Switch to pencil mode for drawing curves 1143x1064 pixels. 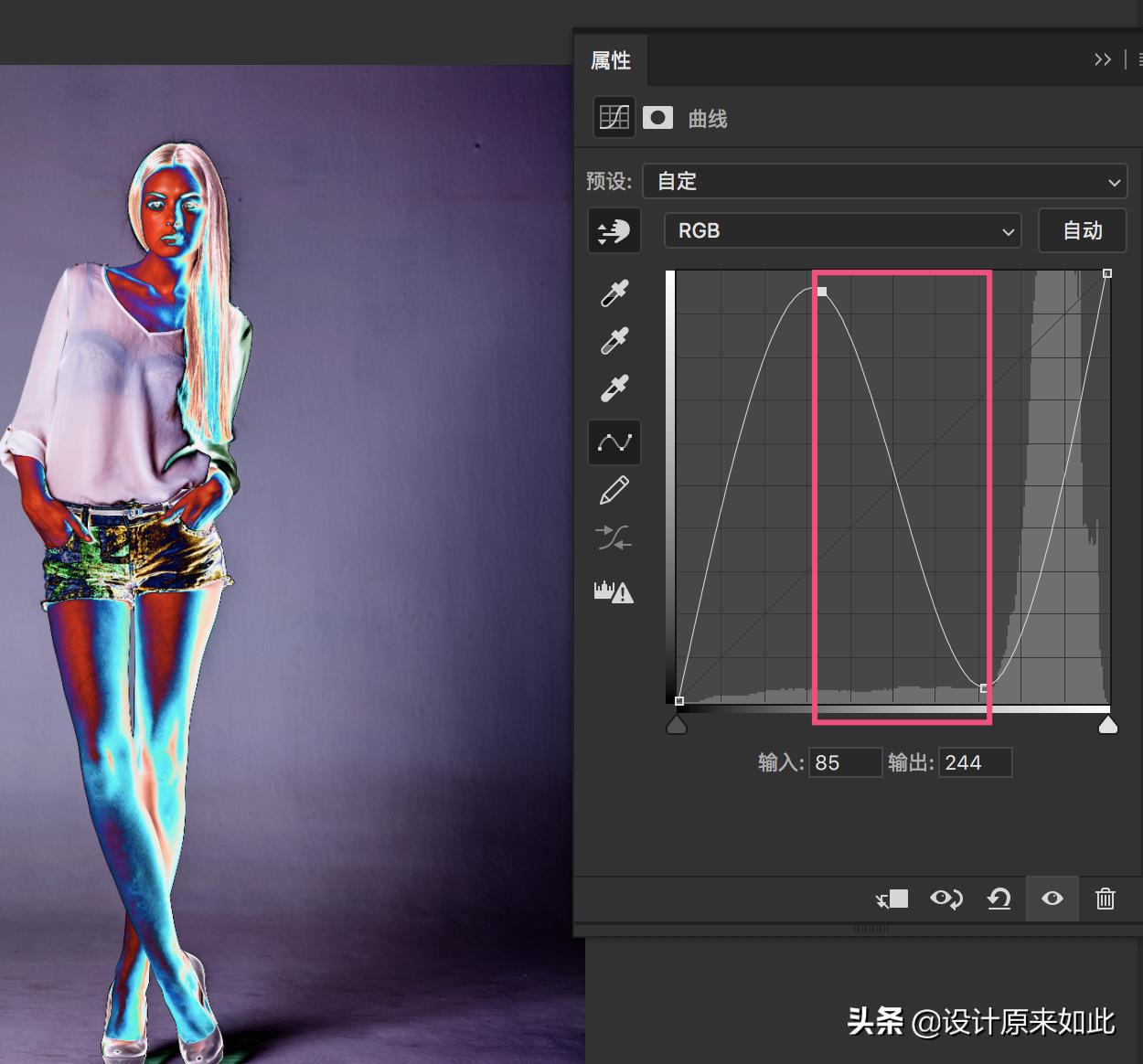tap(614, 490)
